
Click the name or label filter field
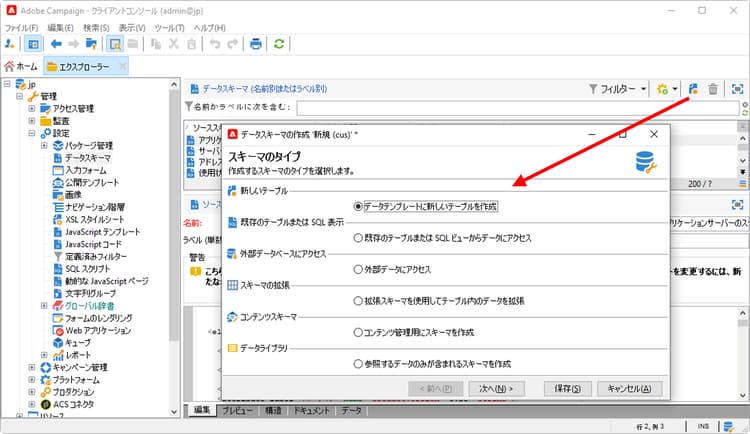pyautogui.click(x=518, y=108)
